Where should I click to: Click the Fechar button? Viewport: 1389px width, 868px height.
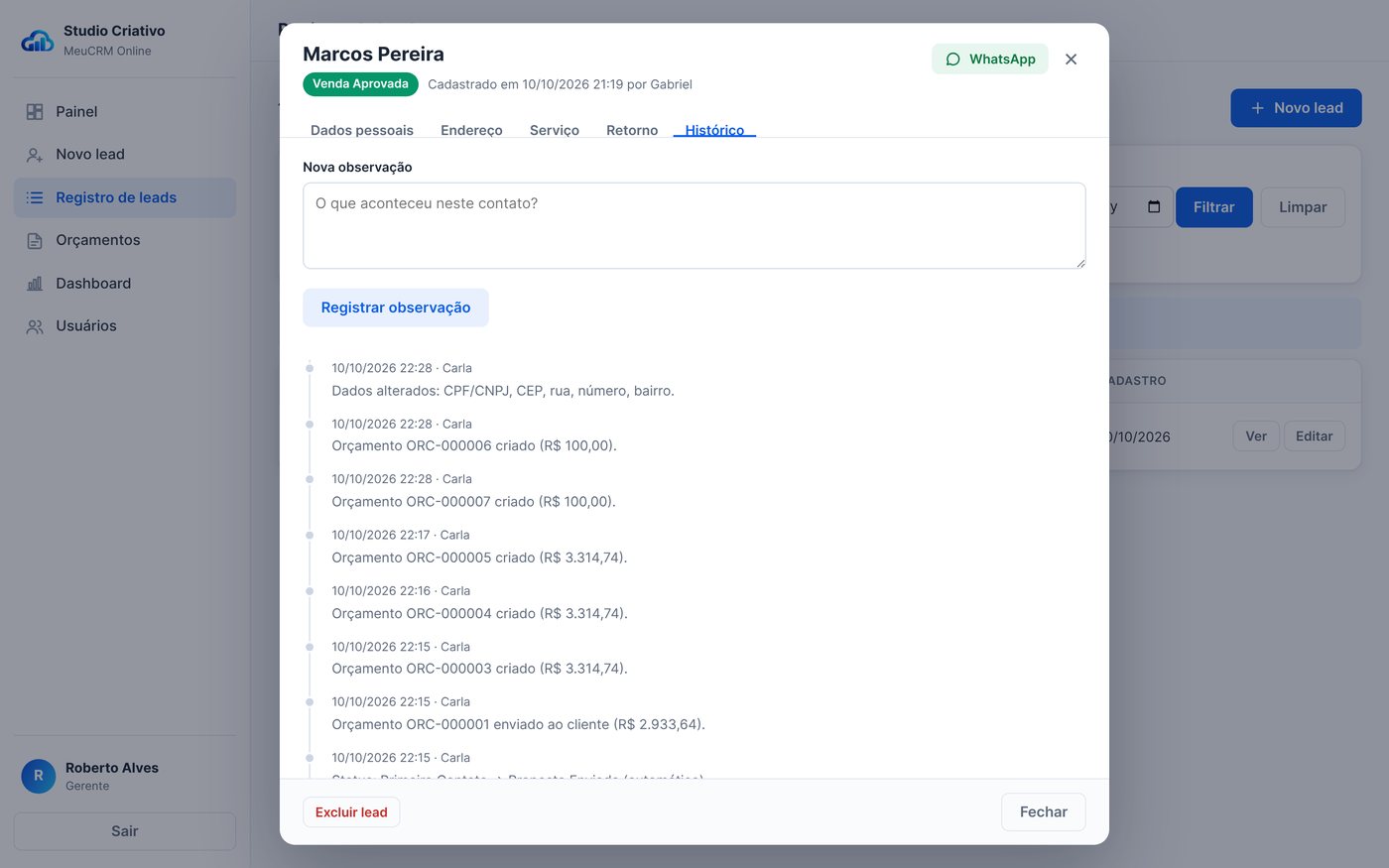pyautogui.click(x=1044, y=811)
